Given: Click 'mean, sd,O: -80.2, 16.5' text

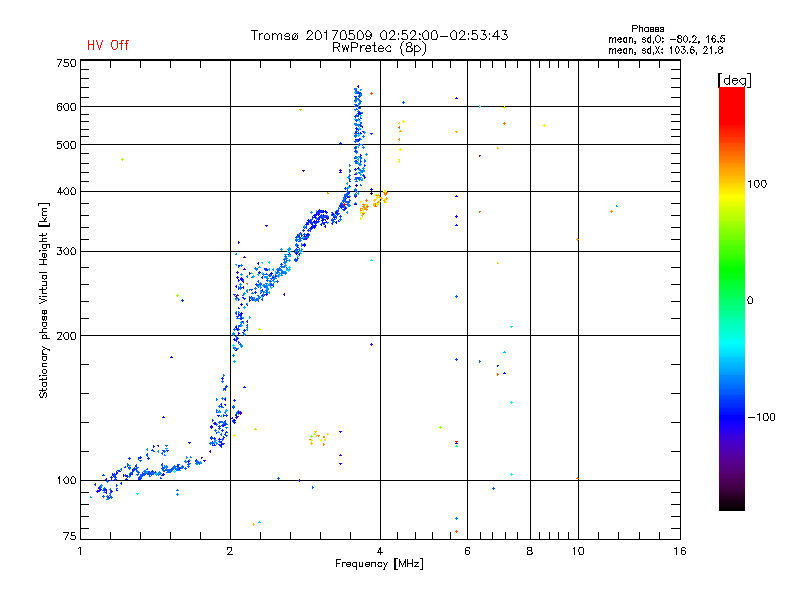Looking at the screenshot, I should [666, 39].
